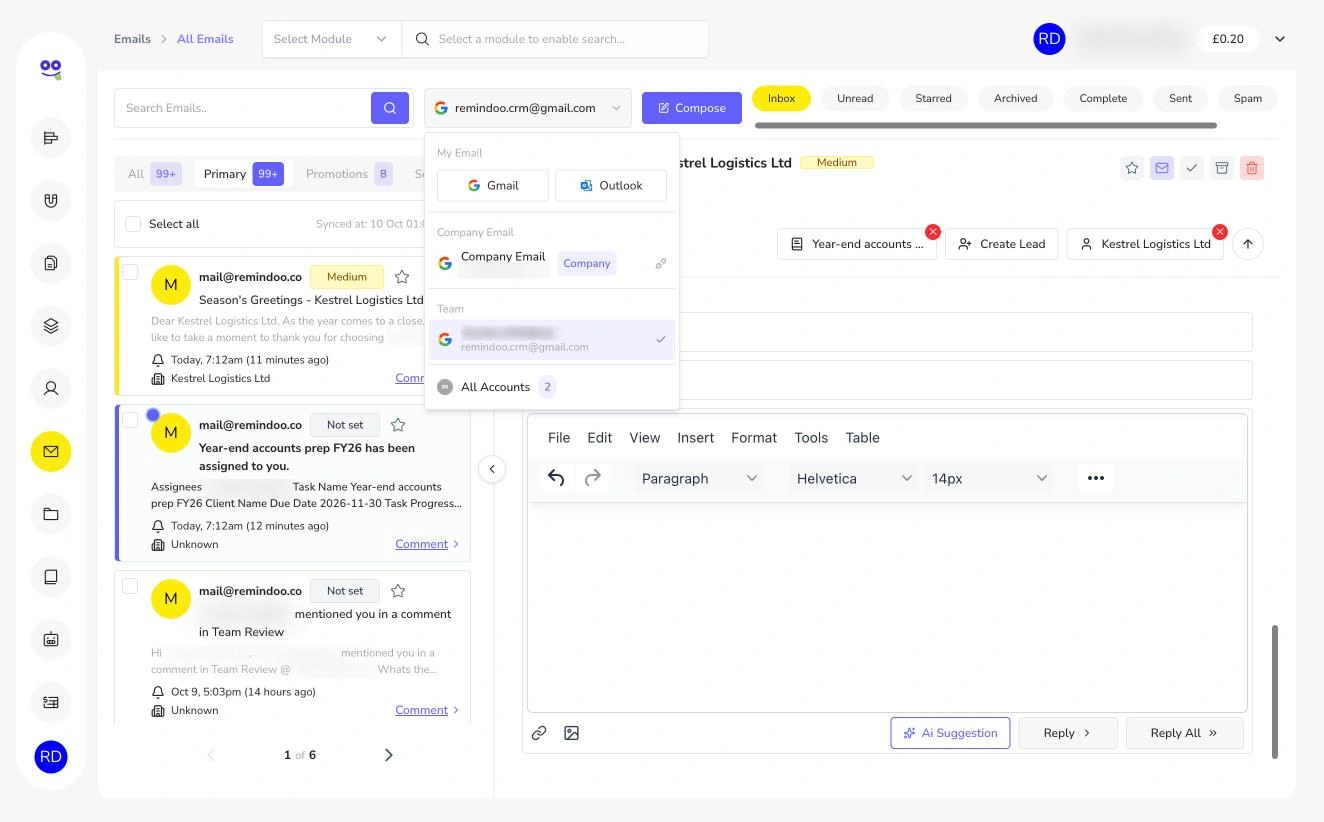Screen dimensions: 1324x822
Task: Archive the open email
Action: (1222, 168)
